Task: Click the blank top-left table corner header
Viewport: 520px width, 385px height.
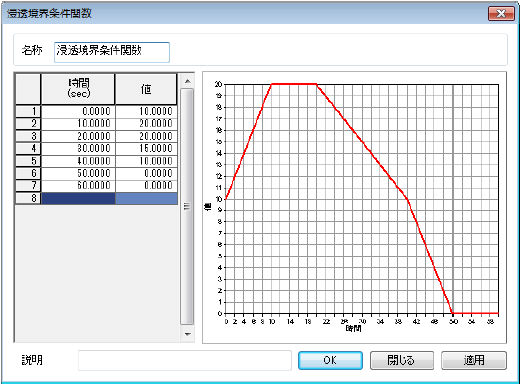Action: 28,89
